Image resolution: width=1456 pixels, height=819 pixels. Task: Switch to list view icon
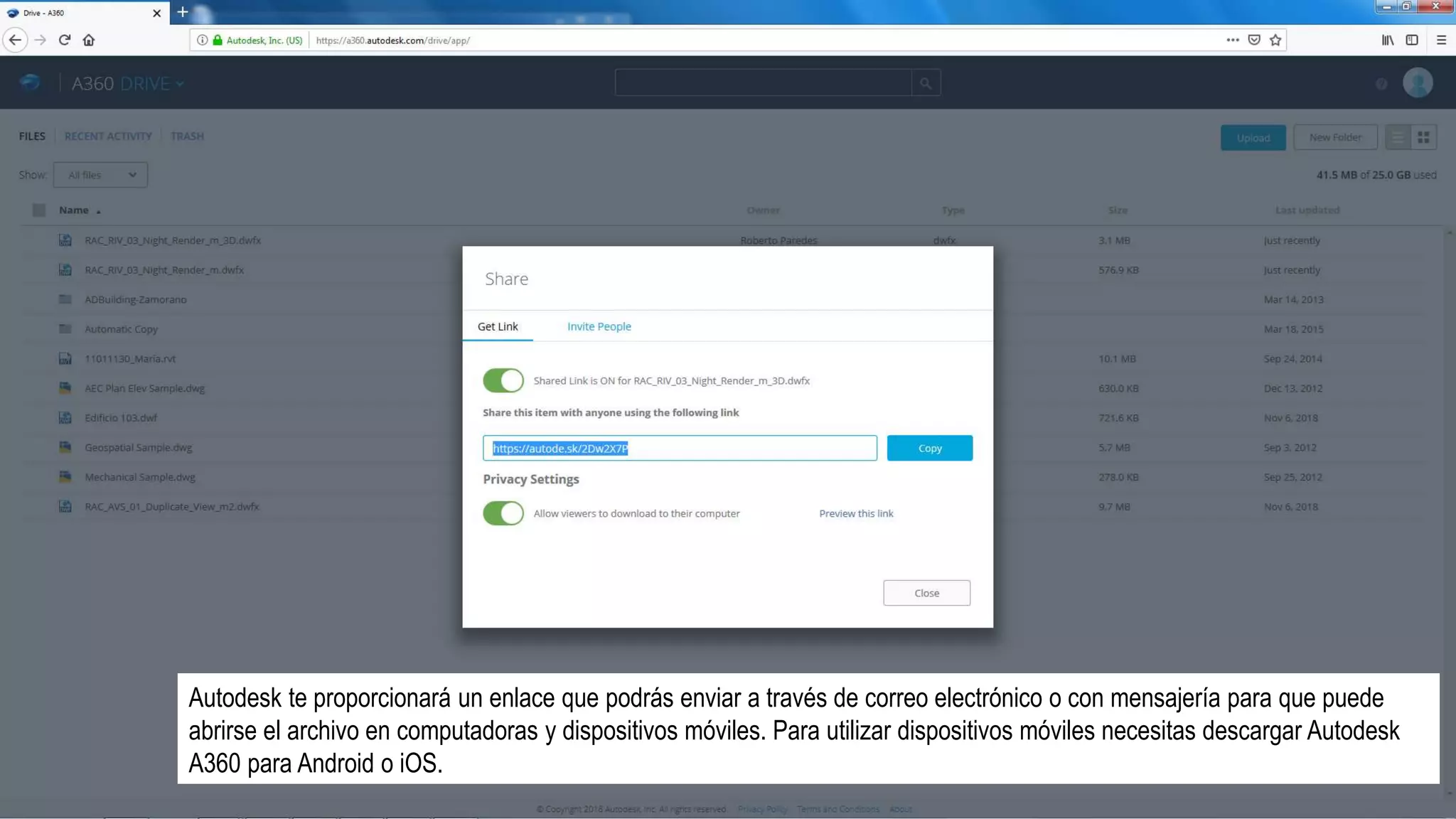click(1398, 137)
